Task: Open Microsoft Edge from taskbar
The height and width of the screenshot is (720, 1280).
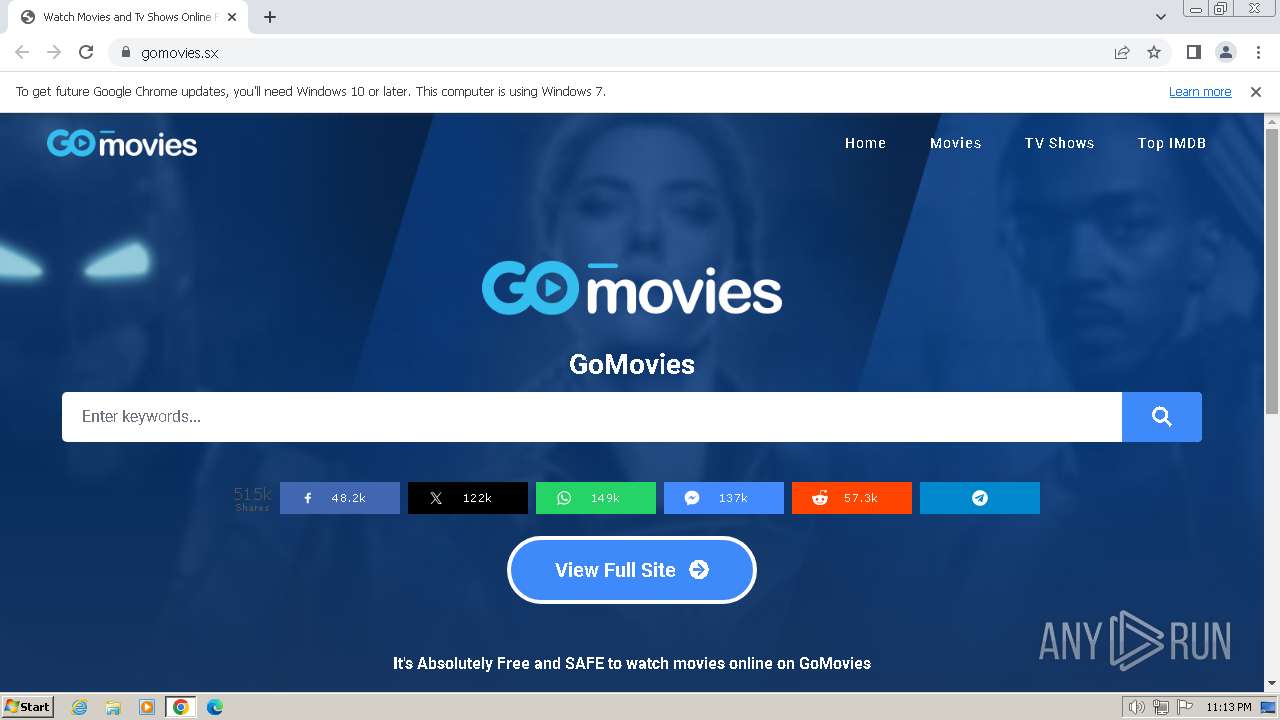Action: pyautogui.click(x=215, y=707)
